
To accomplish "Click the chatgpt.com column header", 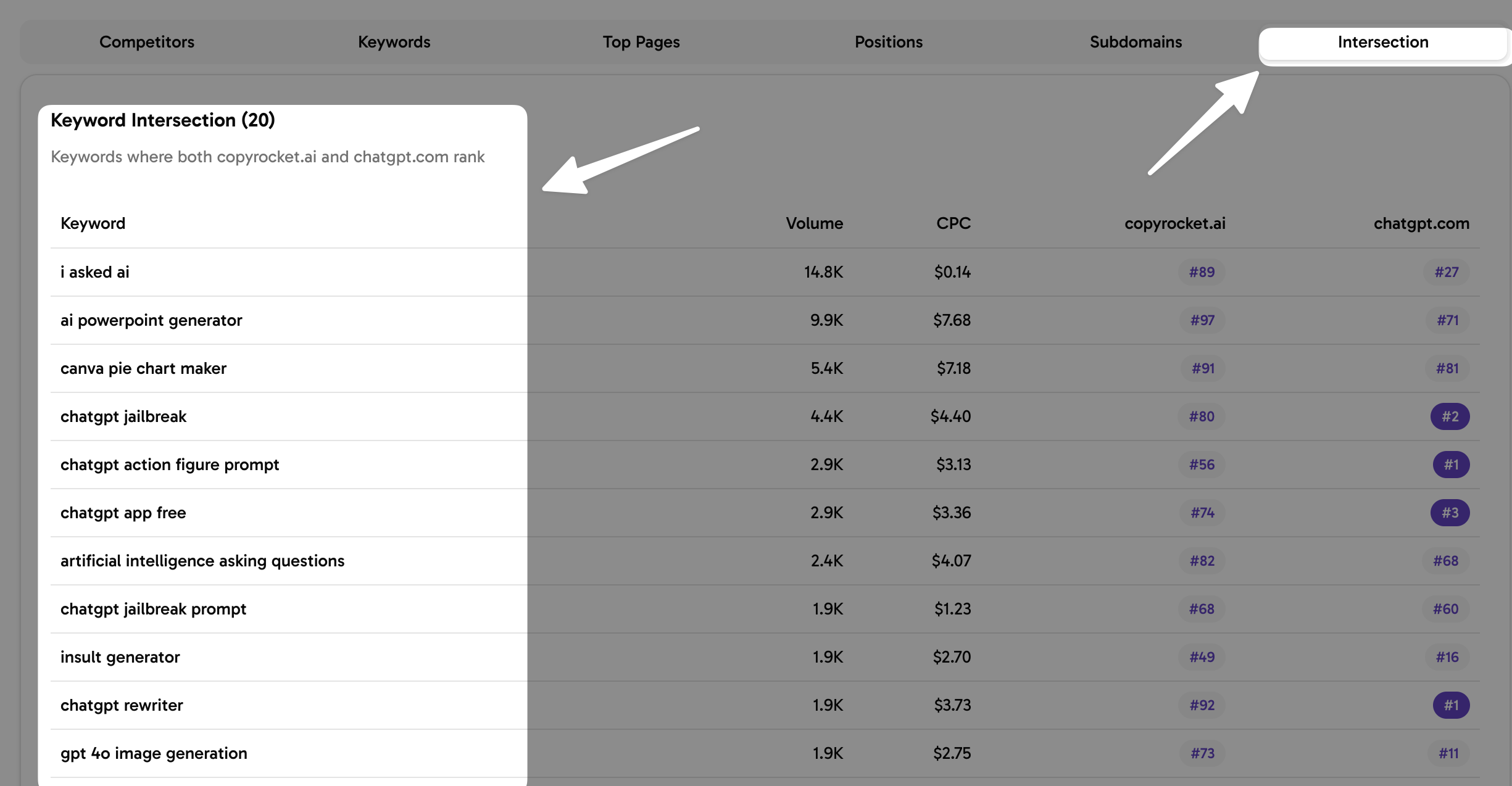I will pyautogui.click(x=1421, y=223).
